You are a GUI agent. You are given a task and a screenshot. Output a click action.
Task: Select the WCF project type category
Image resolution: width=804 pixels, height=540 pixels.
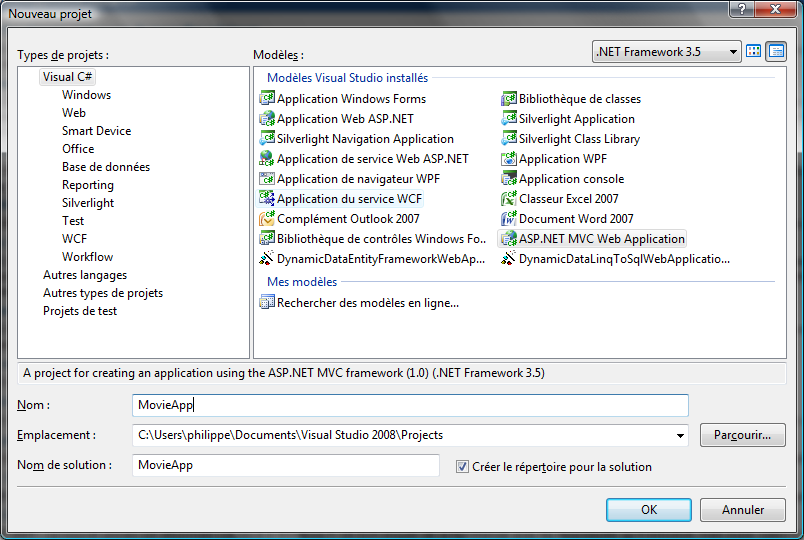pyautogui.click(x=75, y=239)
